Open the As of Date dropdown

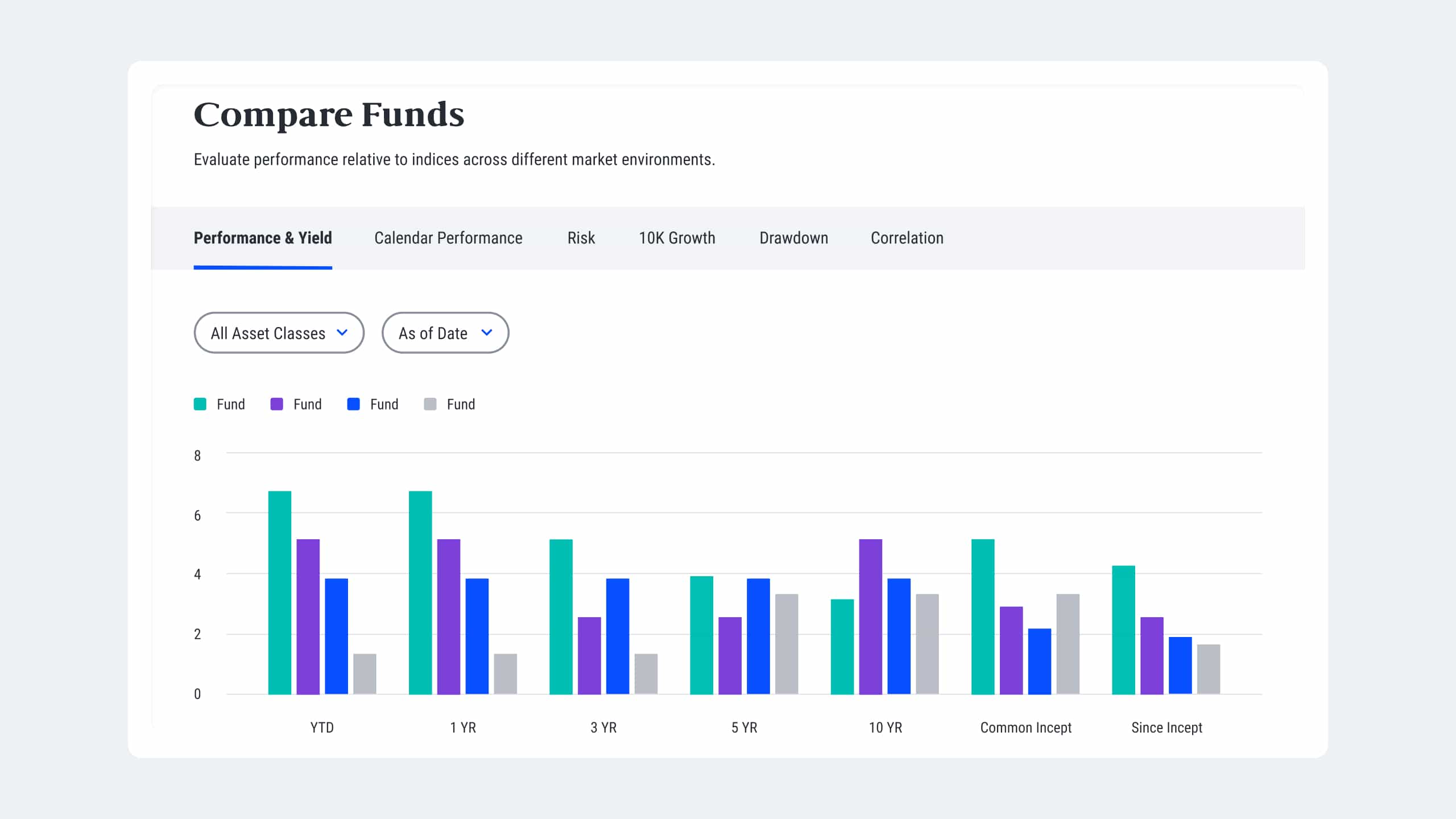pyautogui.click(x=445, y=333)
